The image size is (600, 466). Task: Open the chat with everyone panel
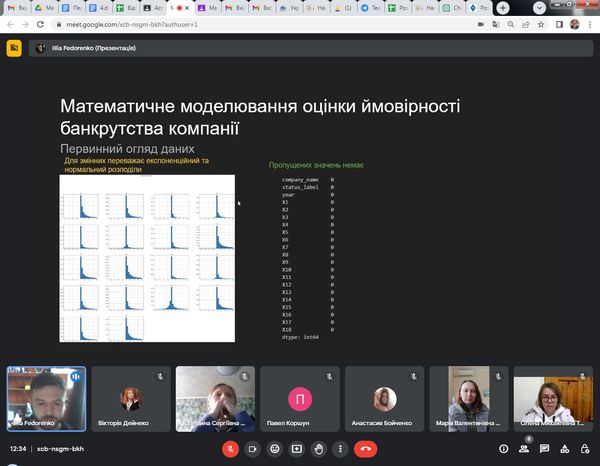pyautogui.click(x=546, y=449)
